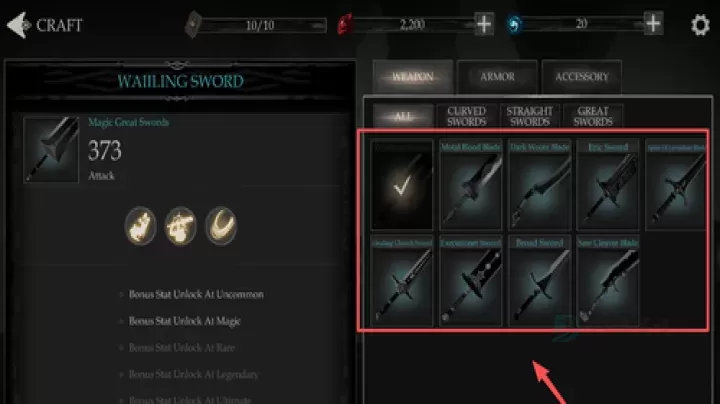This screenshot has width=720, height=404.
Task: Open settings with the gear icon
Action: click(x=700, y=24)
